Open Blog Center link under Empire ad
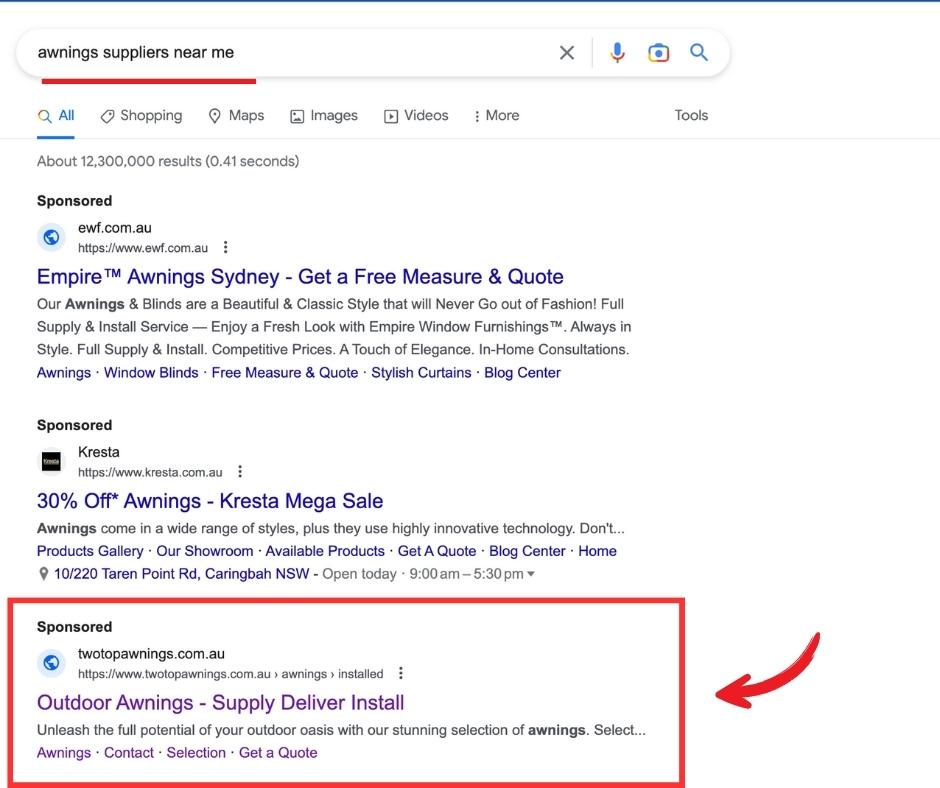Viewport: 940px width, 788px height. point(522,372)
